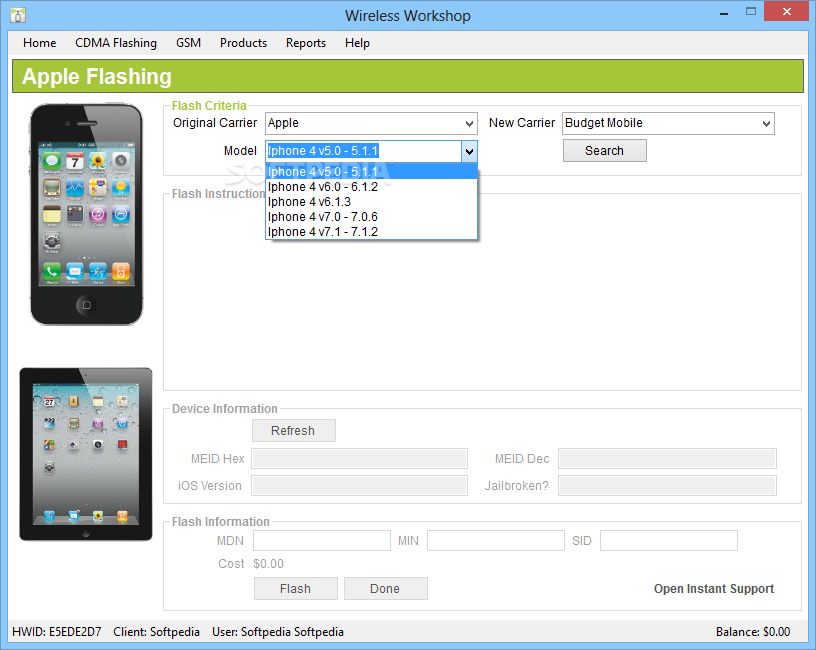The height and width of the screenshot is (650, 816).
Task: Open the Reports menu
Action: 305,43
